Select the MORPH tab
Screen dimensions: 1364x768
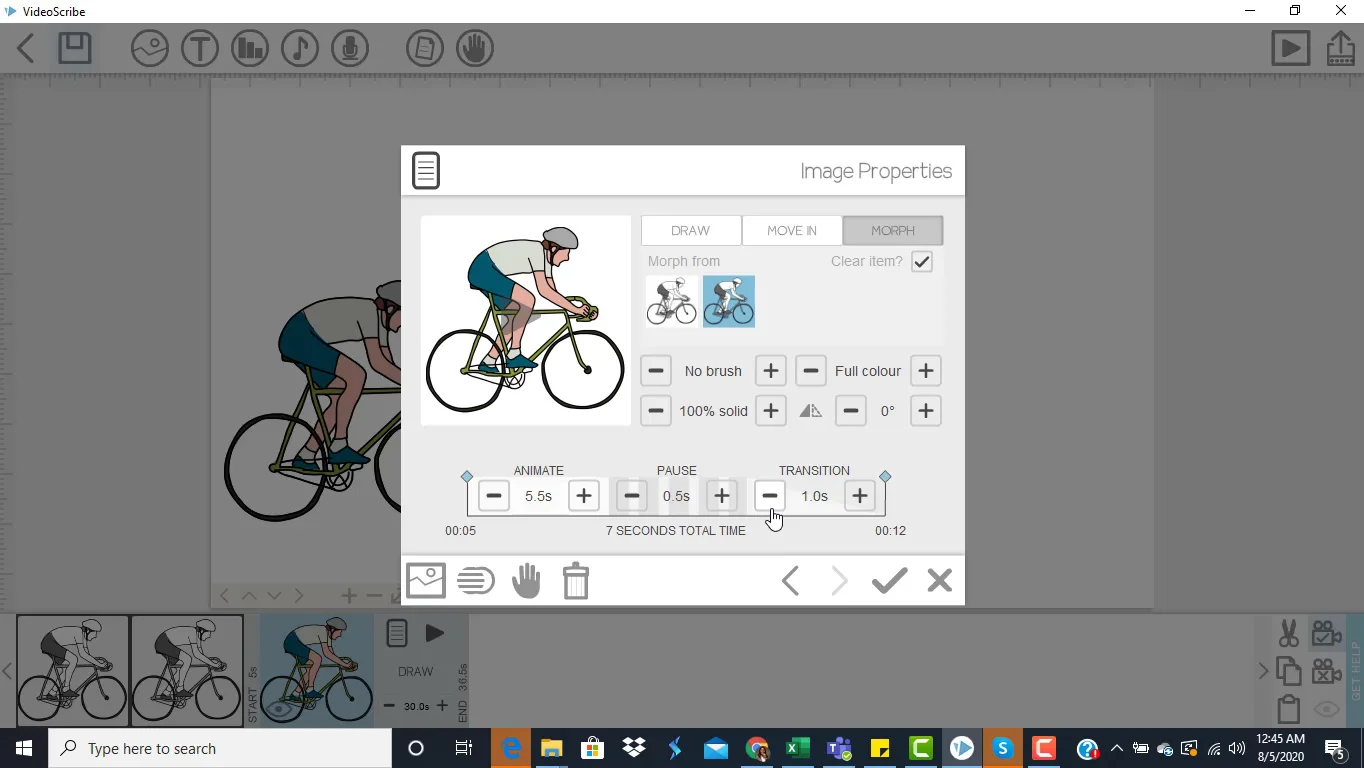pos(893,230)
